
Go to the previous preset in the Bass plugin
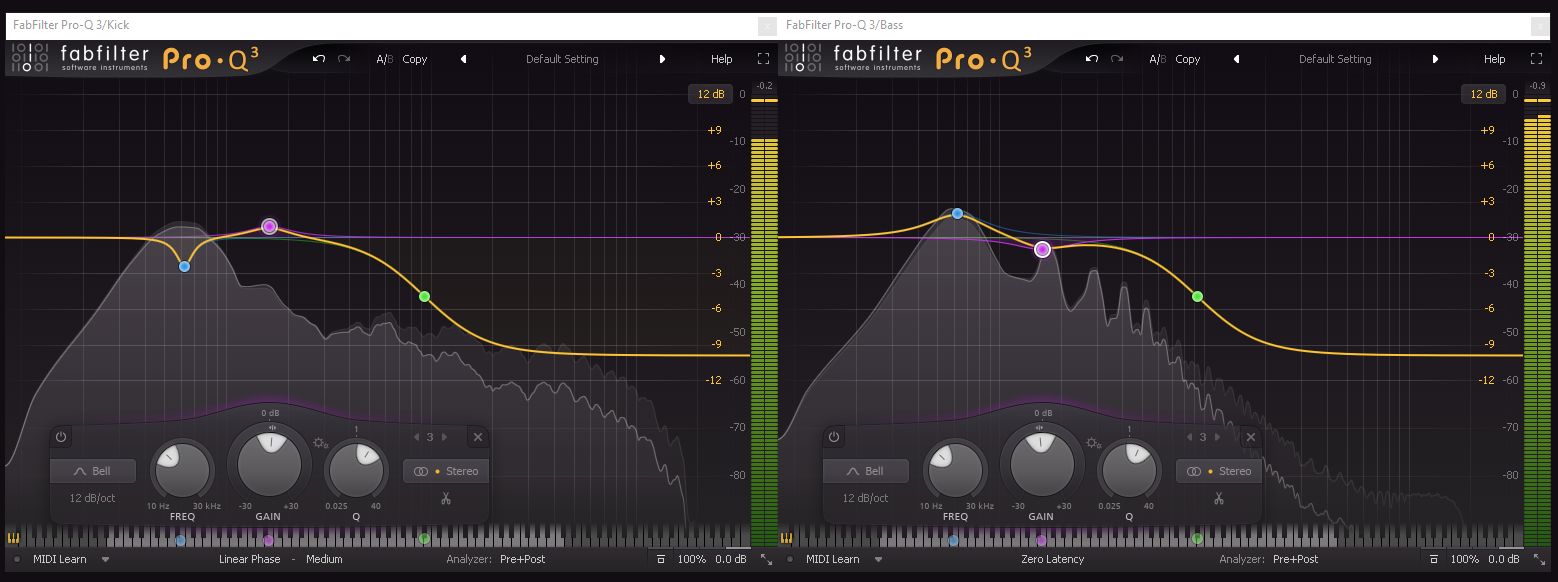pos(1236,59)
